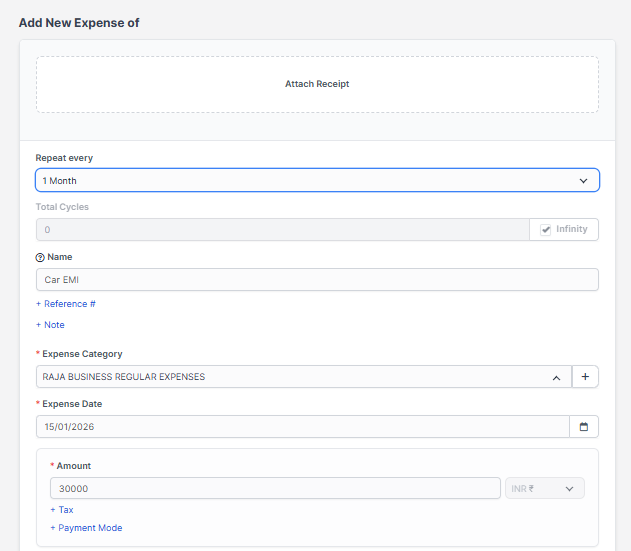631x551 pixels.
Task: Open the calendar date picker icon
Action: click(584, 427)
